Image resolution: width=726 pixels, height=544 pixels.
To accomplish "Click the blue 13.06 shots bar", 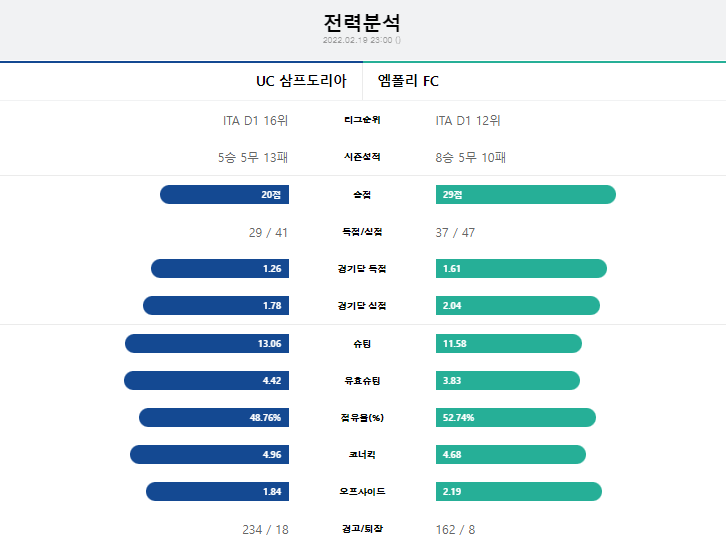I will point(207,344).
